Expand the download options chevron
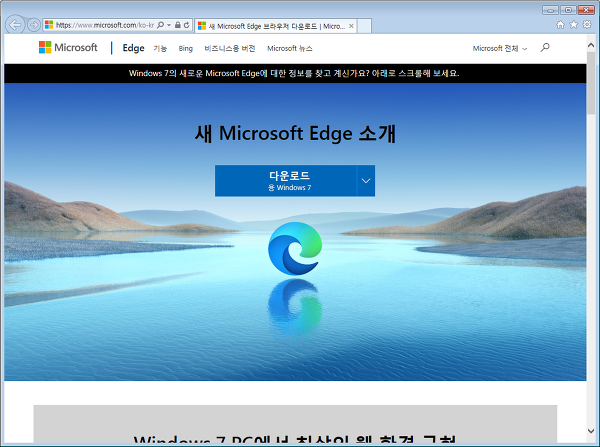Image resolution: width=600 pixels, height=447 pixels. coord(366,181)
